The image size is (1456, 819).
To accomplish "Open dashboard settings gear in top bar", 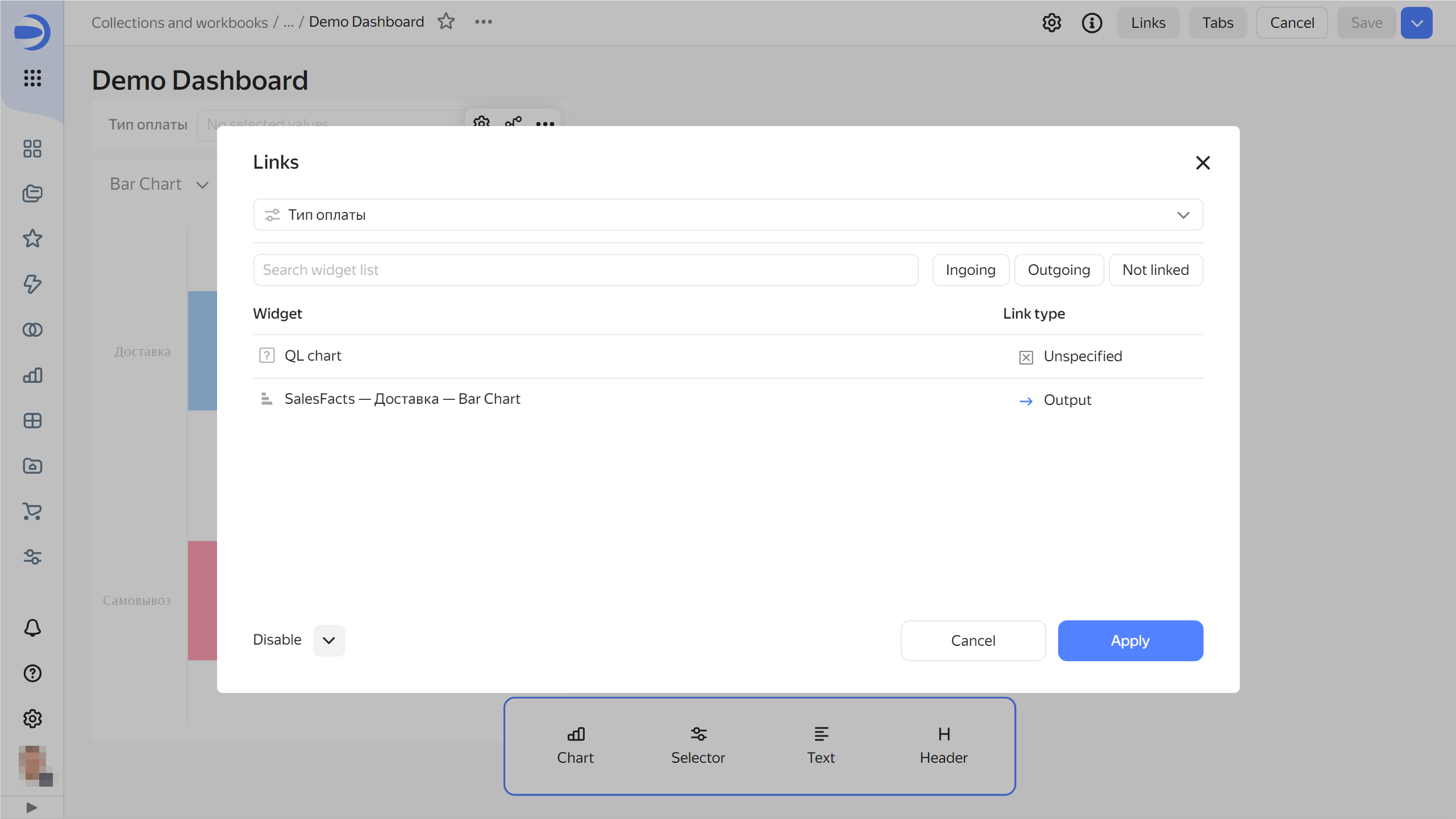I will tap(1051, 23).
